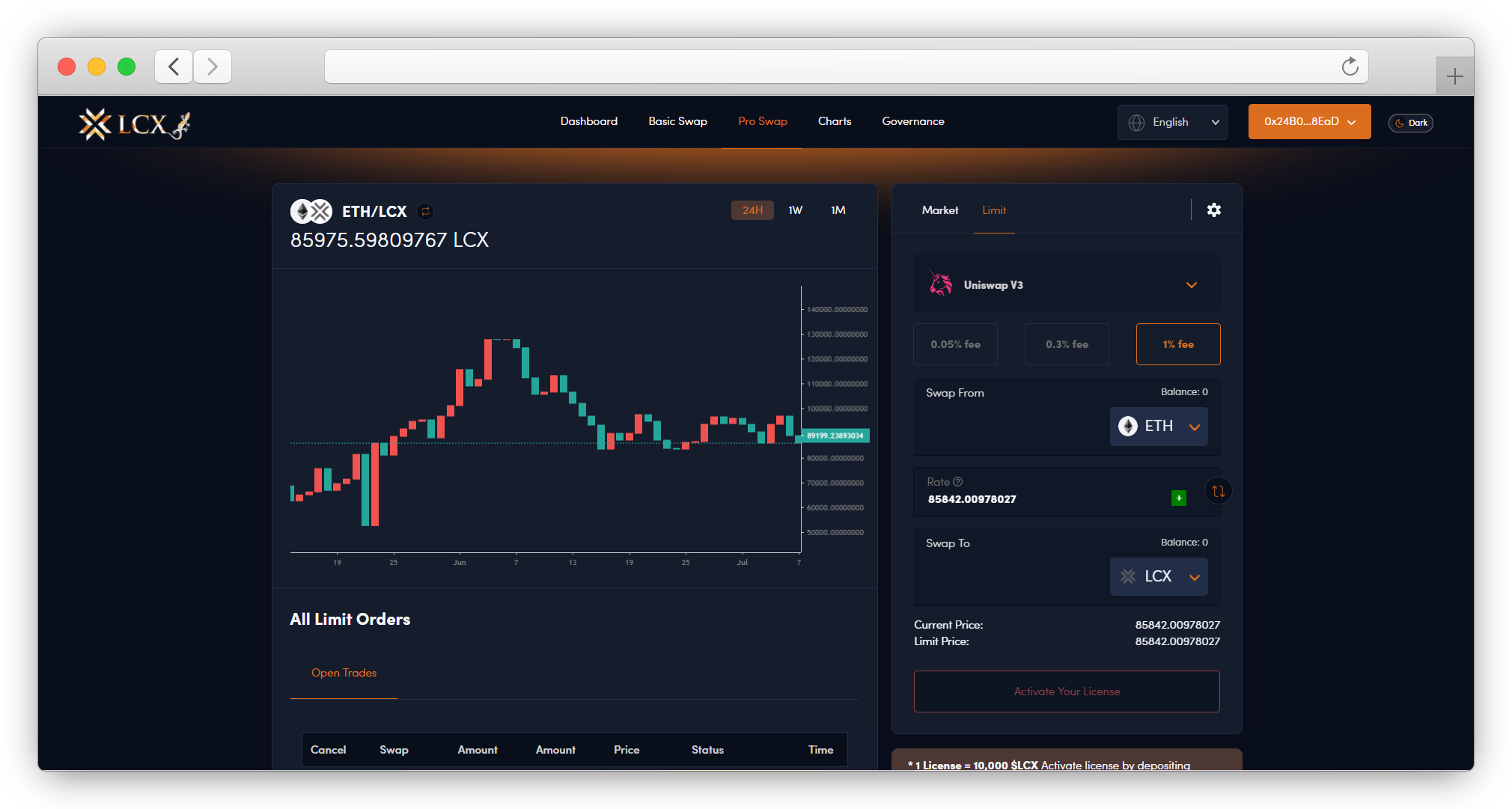Click the All Limit Orders heading
This screenshot has height=809, width=1512.
coord(350,620)
